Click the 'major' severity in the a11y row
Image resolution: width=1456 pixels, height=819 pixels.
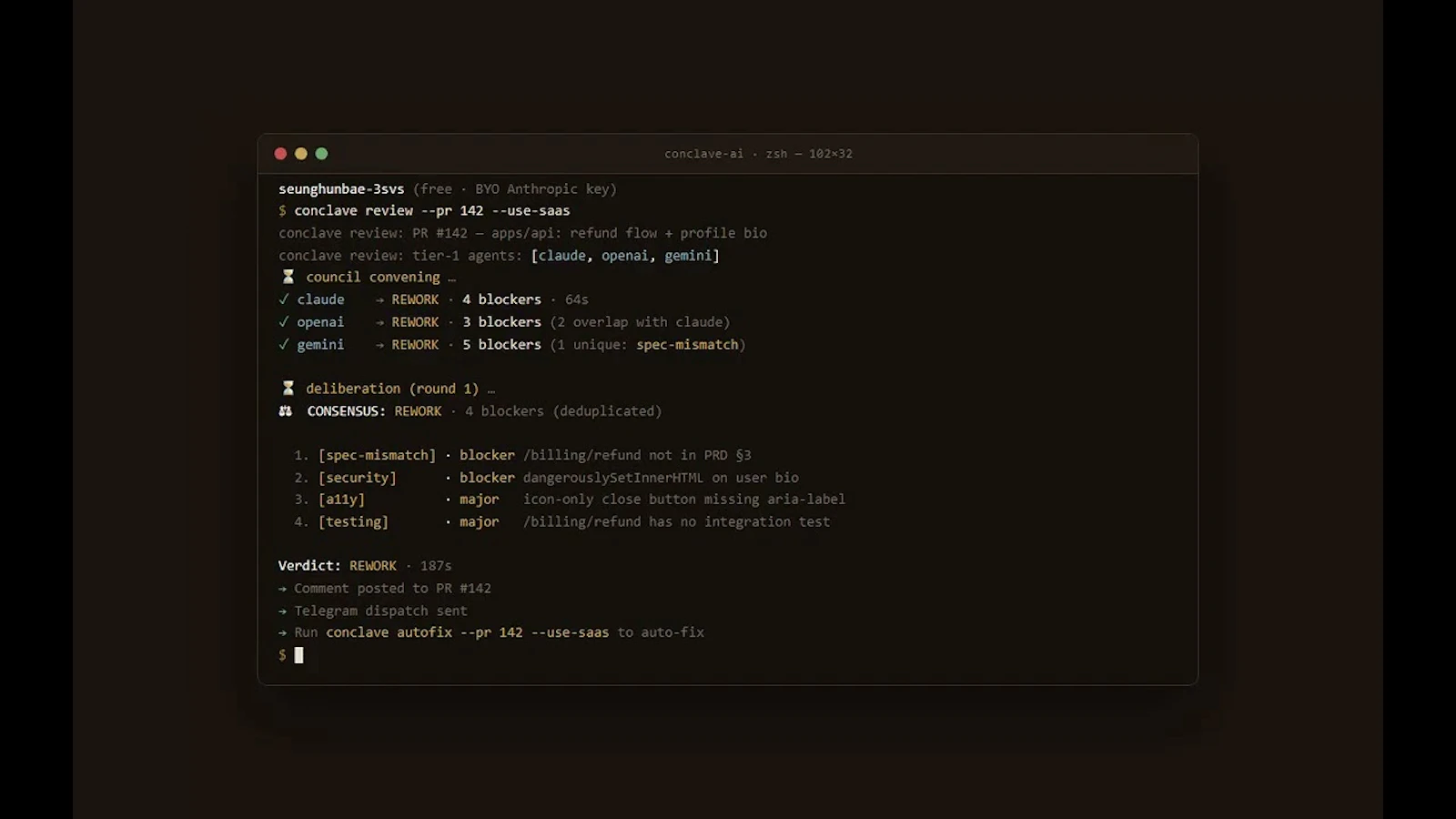(x=479, y=500)
